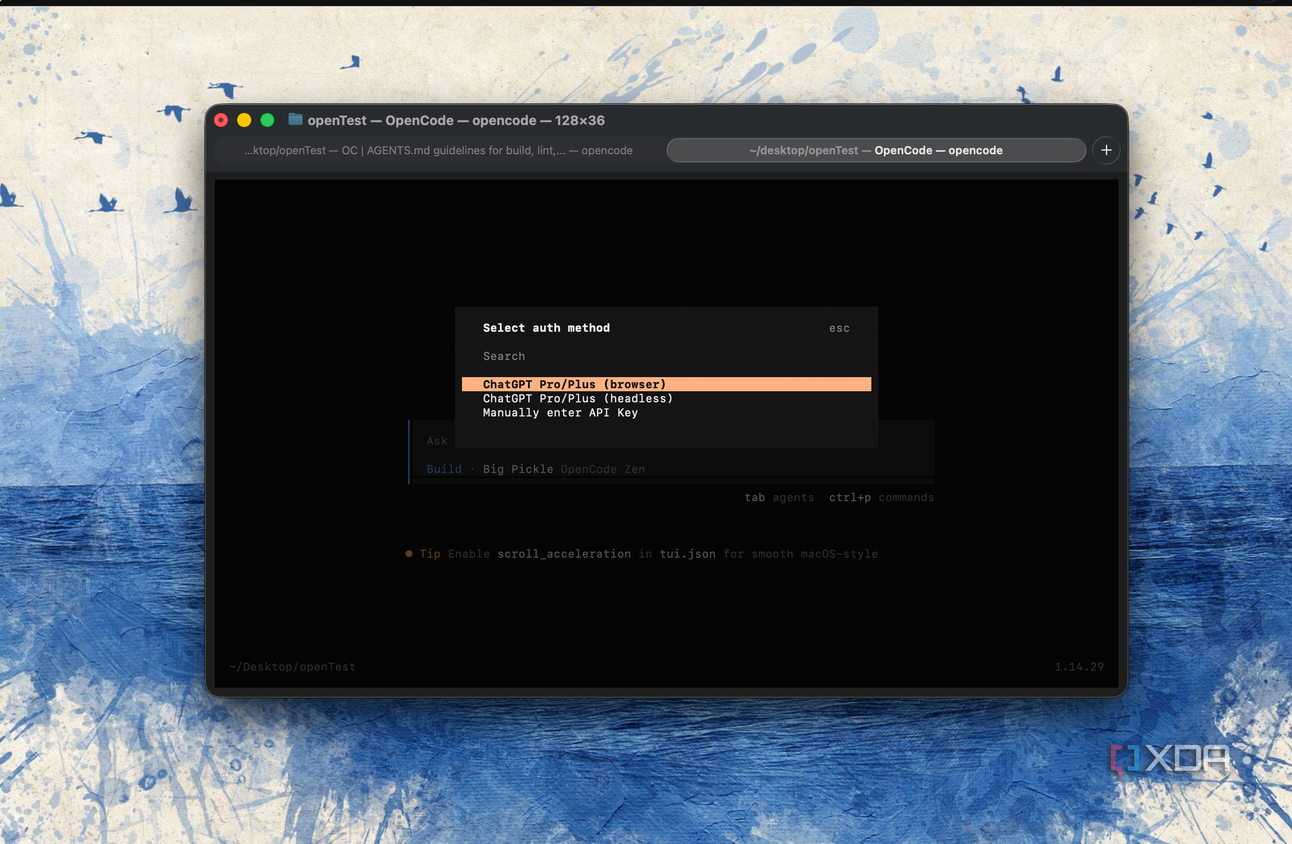This screenshot has height=844, width=1292.
Task: Click the Build agent label
Action: click(x=444, y=469)
